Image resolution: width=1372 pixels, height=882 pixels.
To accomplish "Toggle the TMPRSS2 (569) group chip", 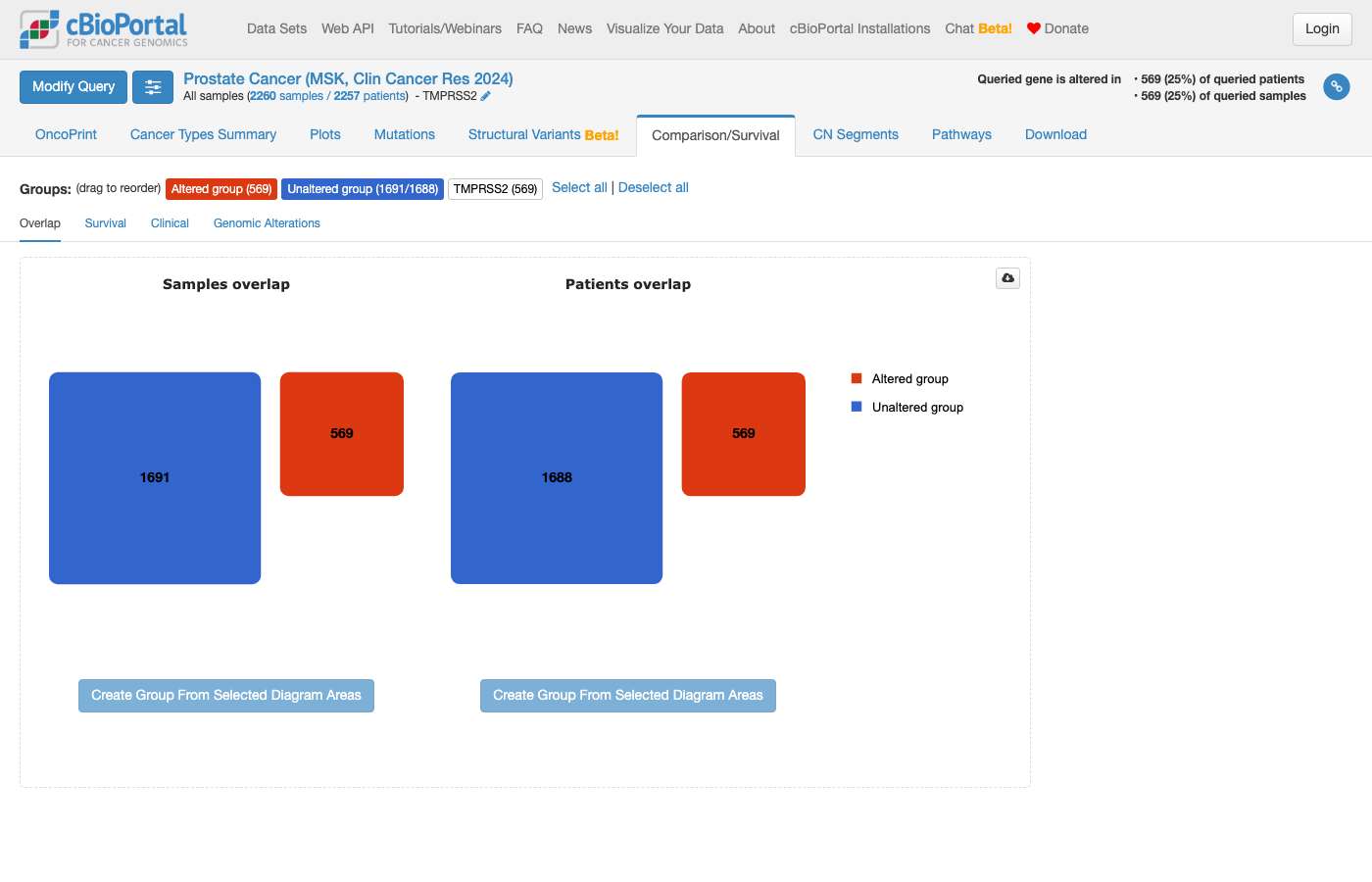I will pos(495,189).
